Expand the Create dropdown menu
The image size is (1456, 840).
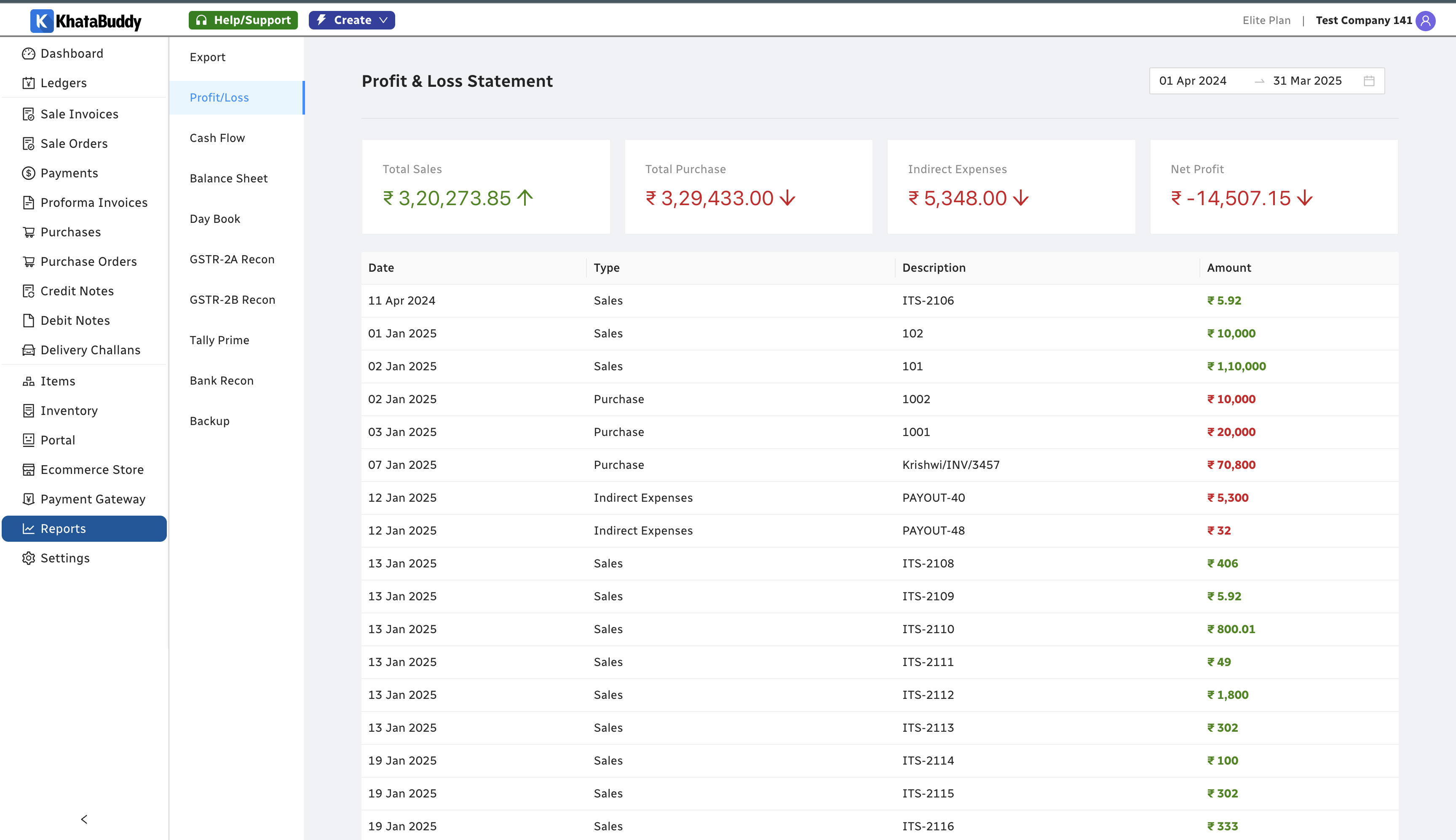click(351, 20)
